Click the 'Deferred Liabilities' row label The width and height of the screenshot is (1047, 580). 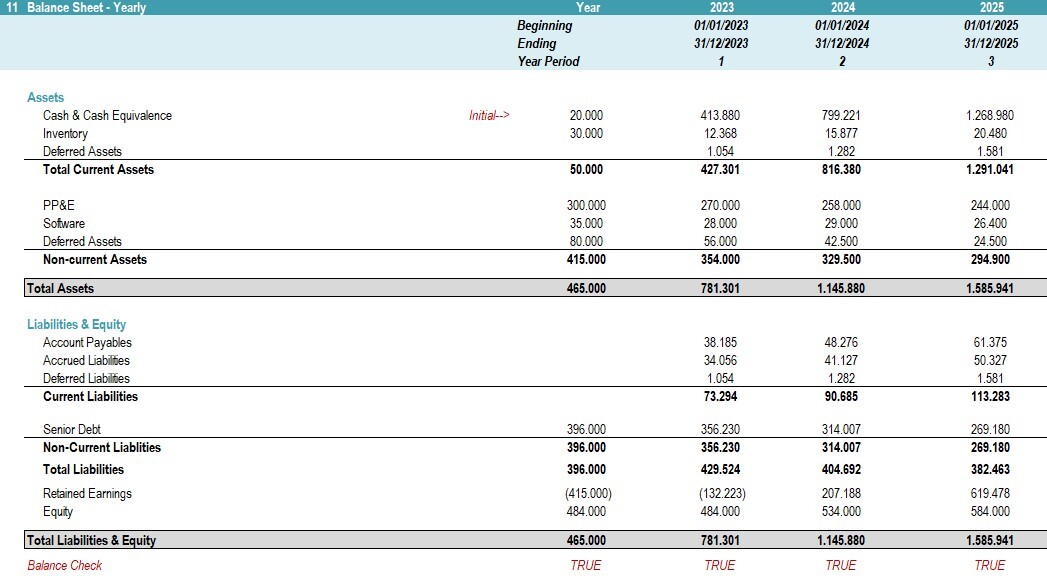coord(86,378)
